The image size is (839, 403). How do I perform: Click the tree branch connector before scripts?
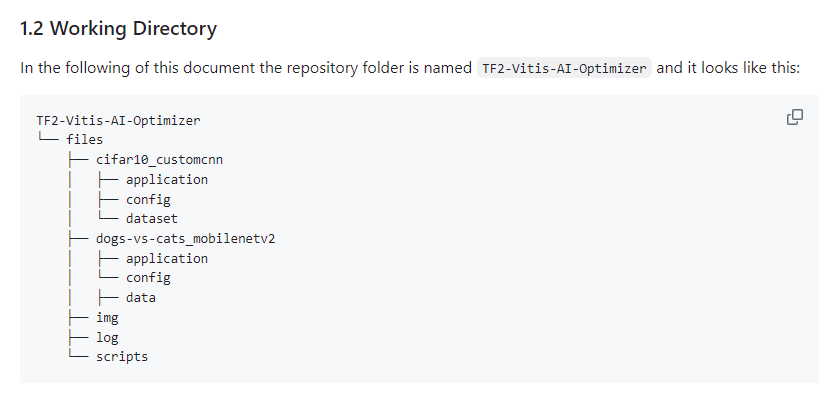click(x=78, y=357)
